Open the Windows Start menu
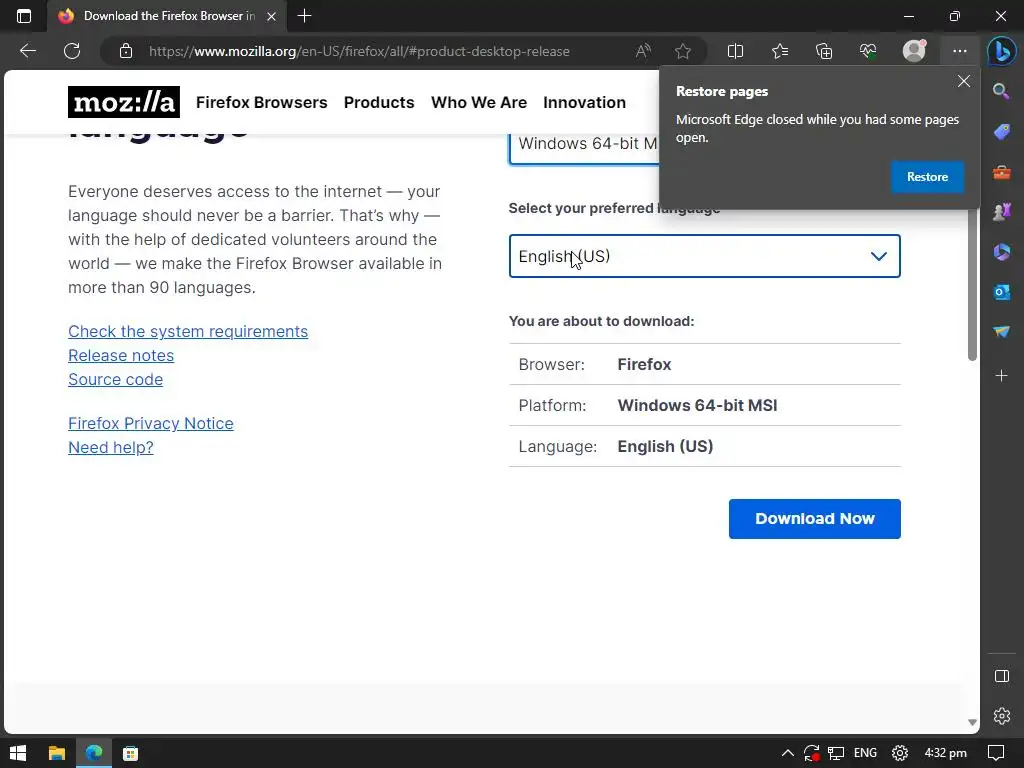Screen dimensions: 1024x768 18,753
